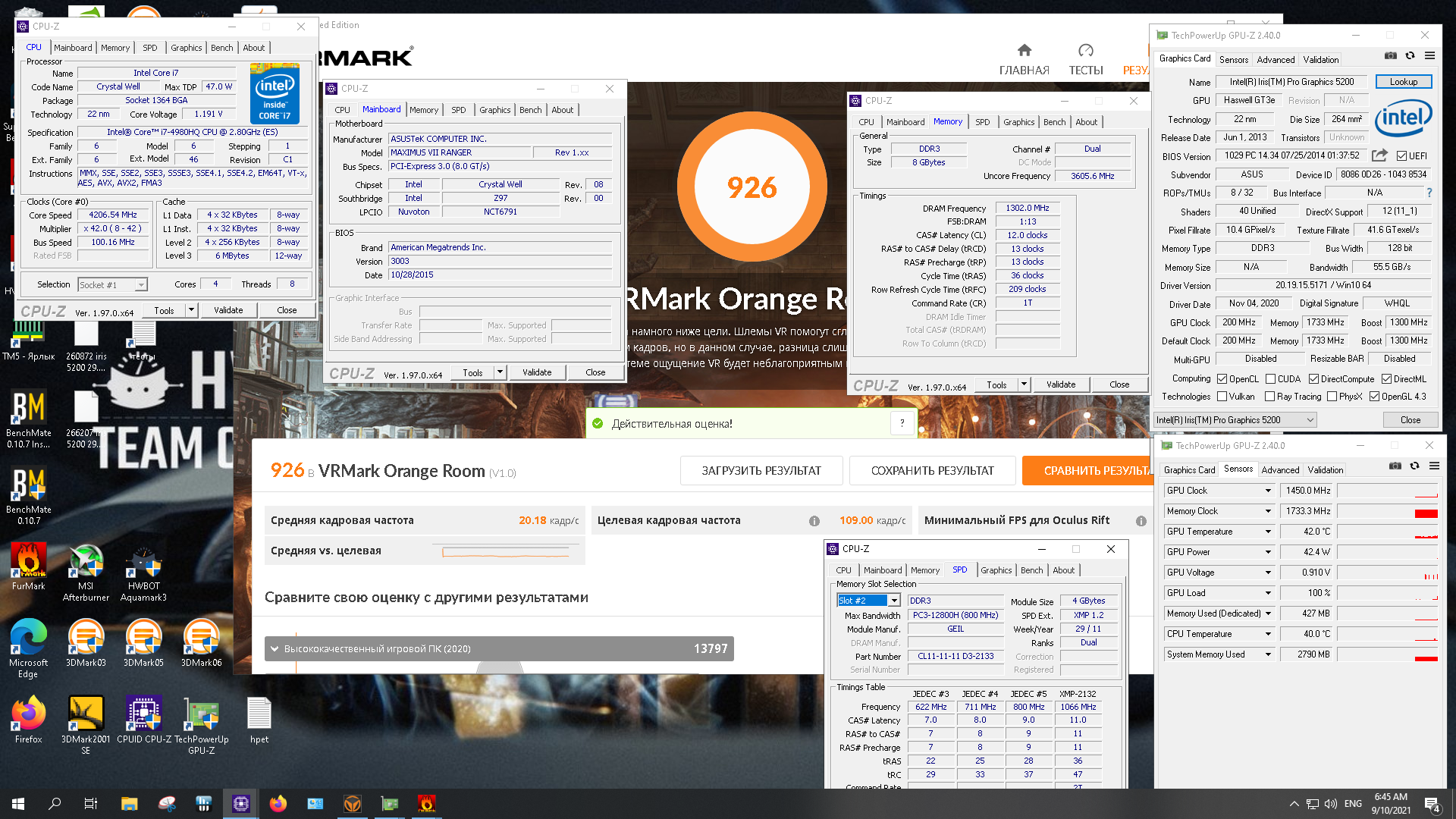Toggle OpenGL 4.3 checkbox in GPU-Z
This screenshot has height=819, width=1456.
point(1374,397)
